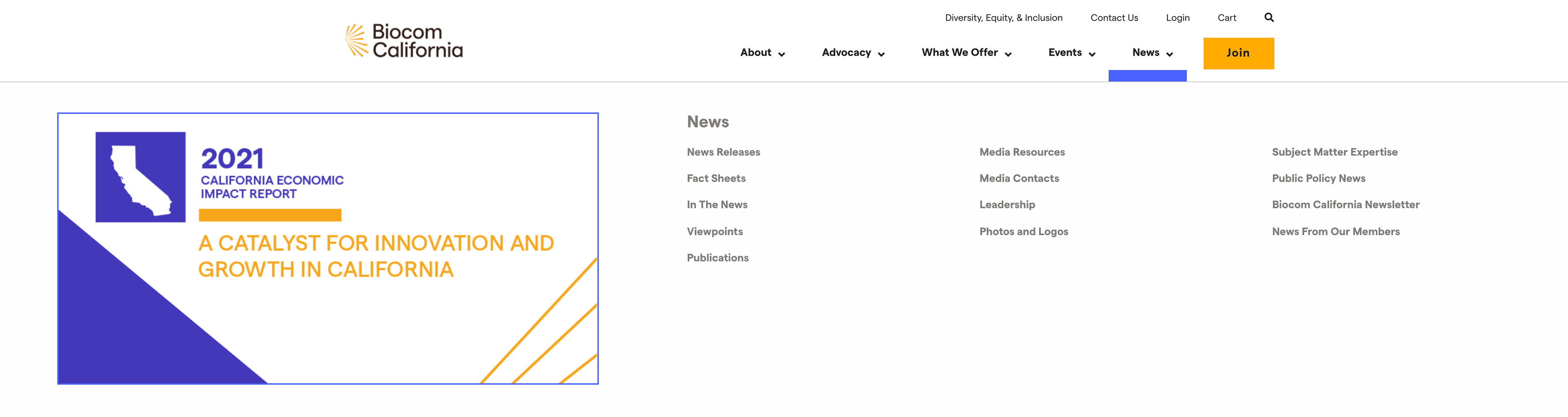Open Subject Matter Expertise link
The width and height of the screenshot is (1568, 417).
(x=1334, y=152)
